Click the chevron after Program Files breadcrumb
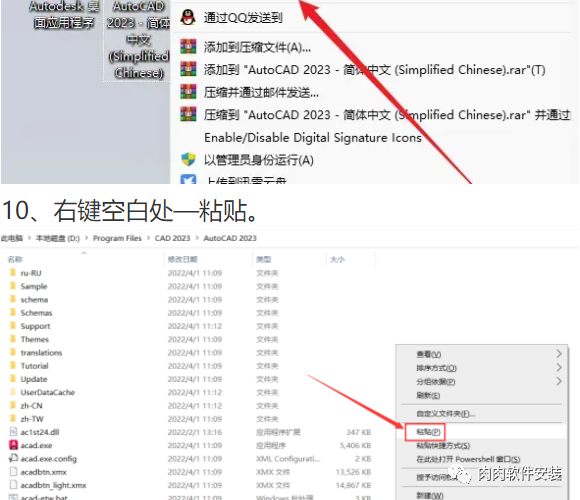The width and height of the screenshot is (580, 500). tap(148, 238)
